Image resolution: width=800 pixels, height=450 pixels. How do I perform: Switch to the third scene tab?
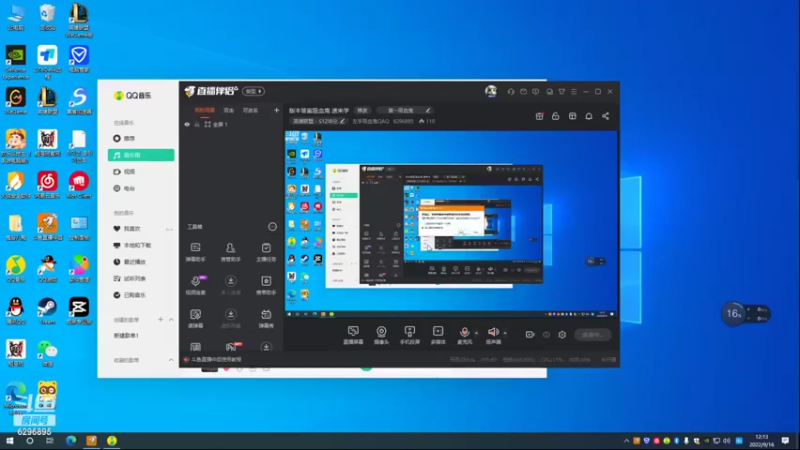[x=250, y=110]
